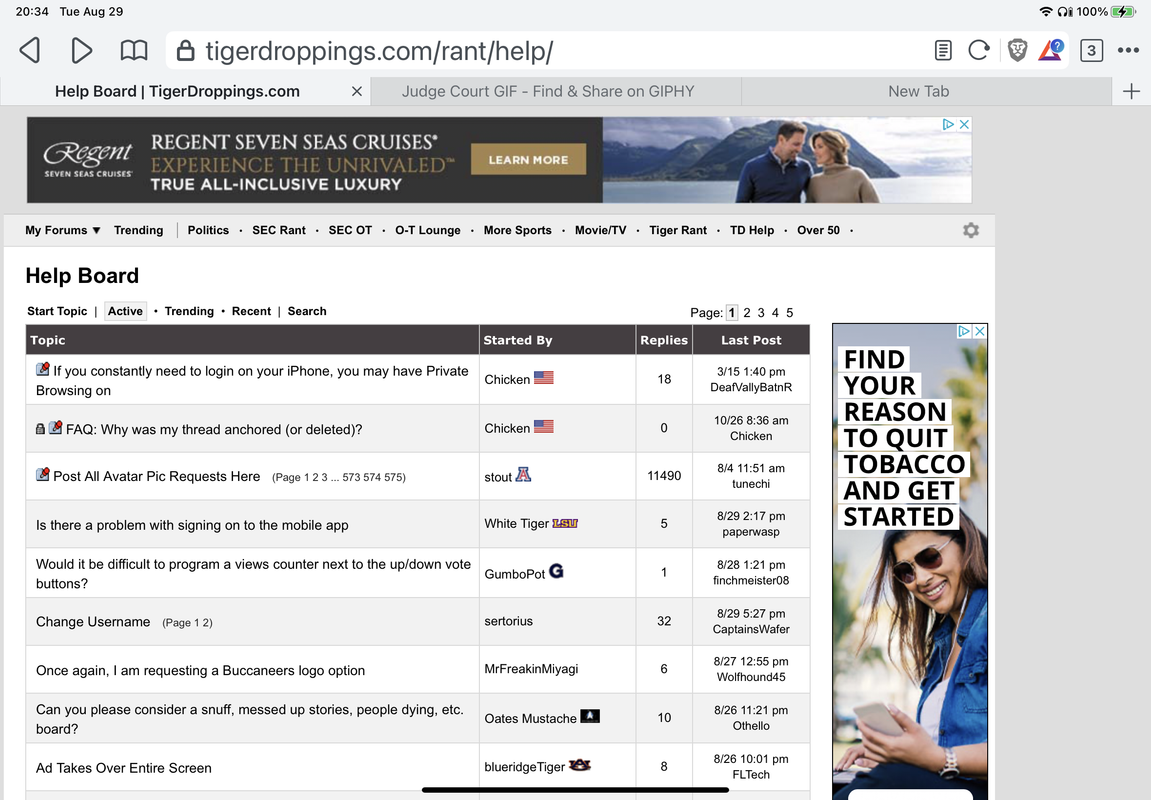Image resolution: width=1151 pixels, height=800 pixels.
Task: Select the Trending topic filter
Action: (189, 311)
